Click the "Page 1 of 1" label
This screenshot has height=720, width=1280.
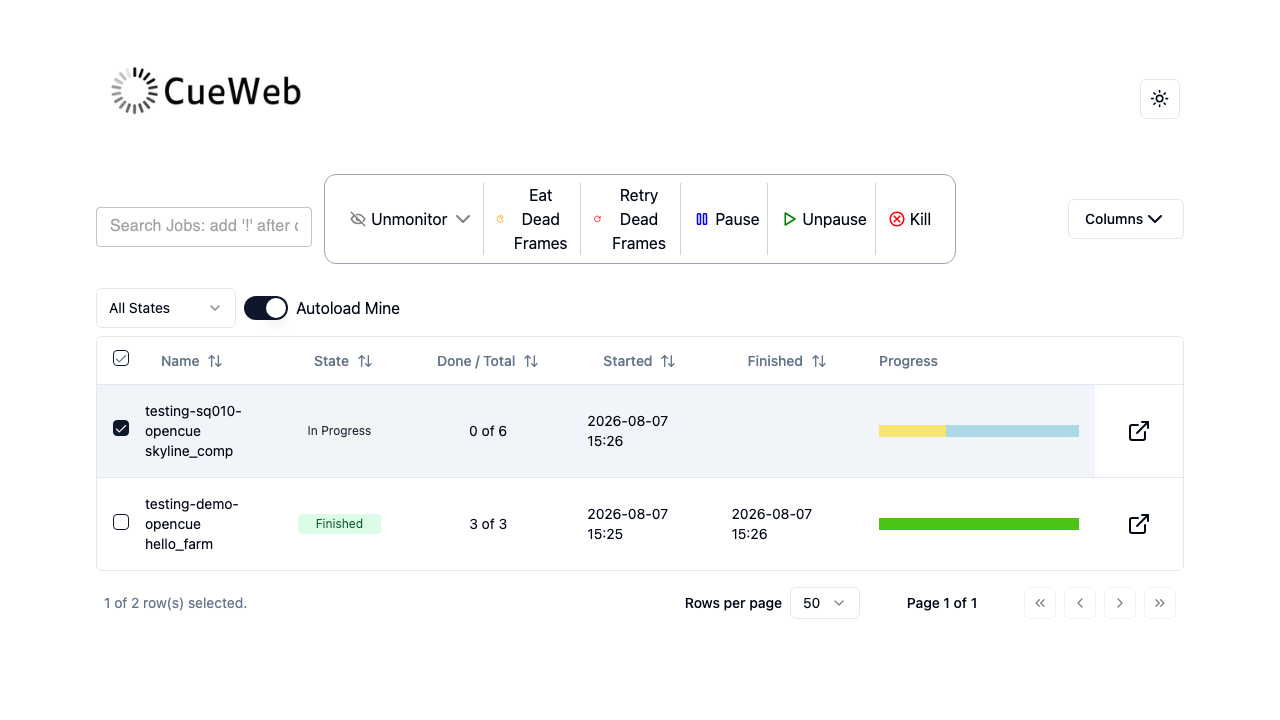click(942, 603)
